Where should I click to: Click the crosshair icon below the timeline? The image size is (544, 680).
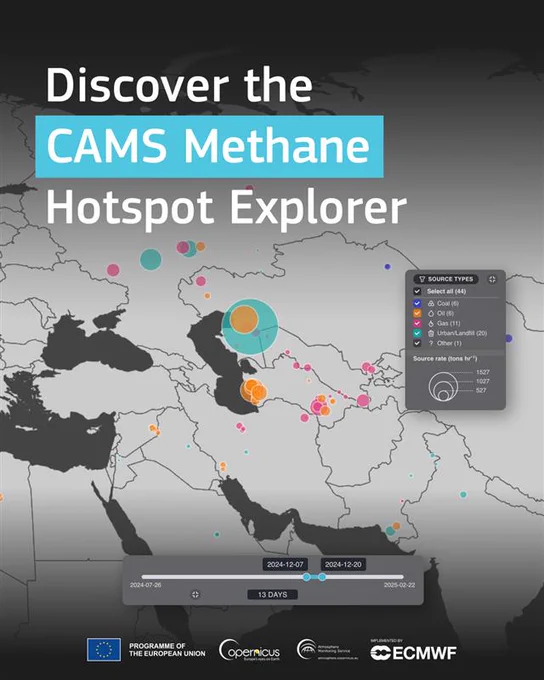(195, 594)
